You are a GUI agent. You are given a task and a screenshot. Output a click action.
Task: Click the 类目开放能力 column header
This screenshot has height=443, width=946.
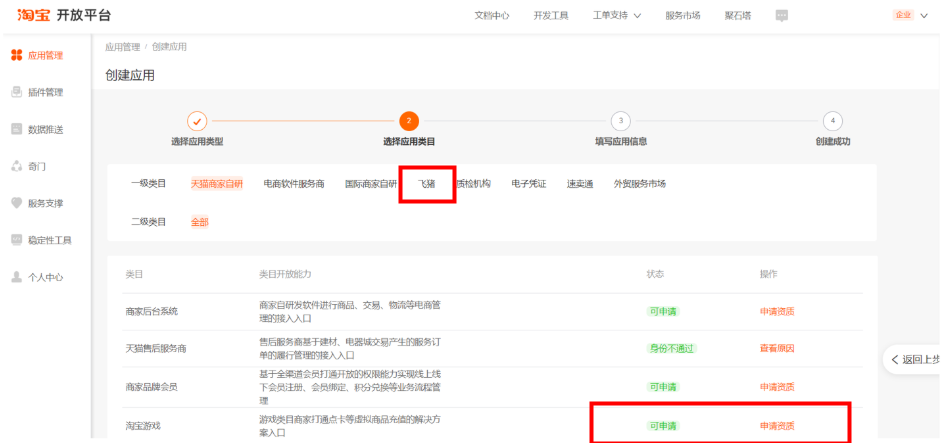tap(285, 274)
